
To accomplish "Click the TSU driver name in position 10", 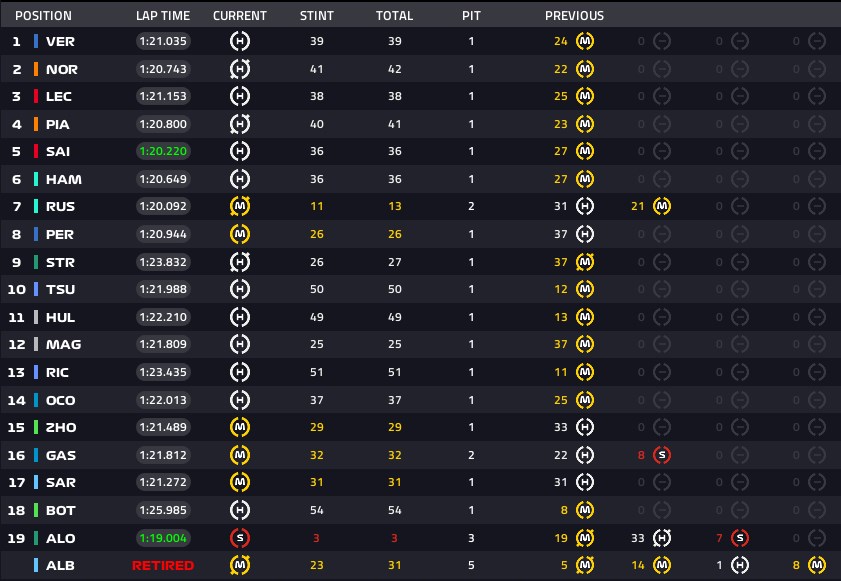I will (x=62, y=289).
